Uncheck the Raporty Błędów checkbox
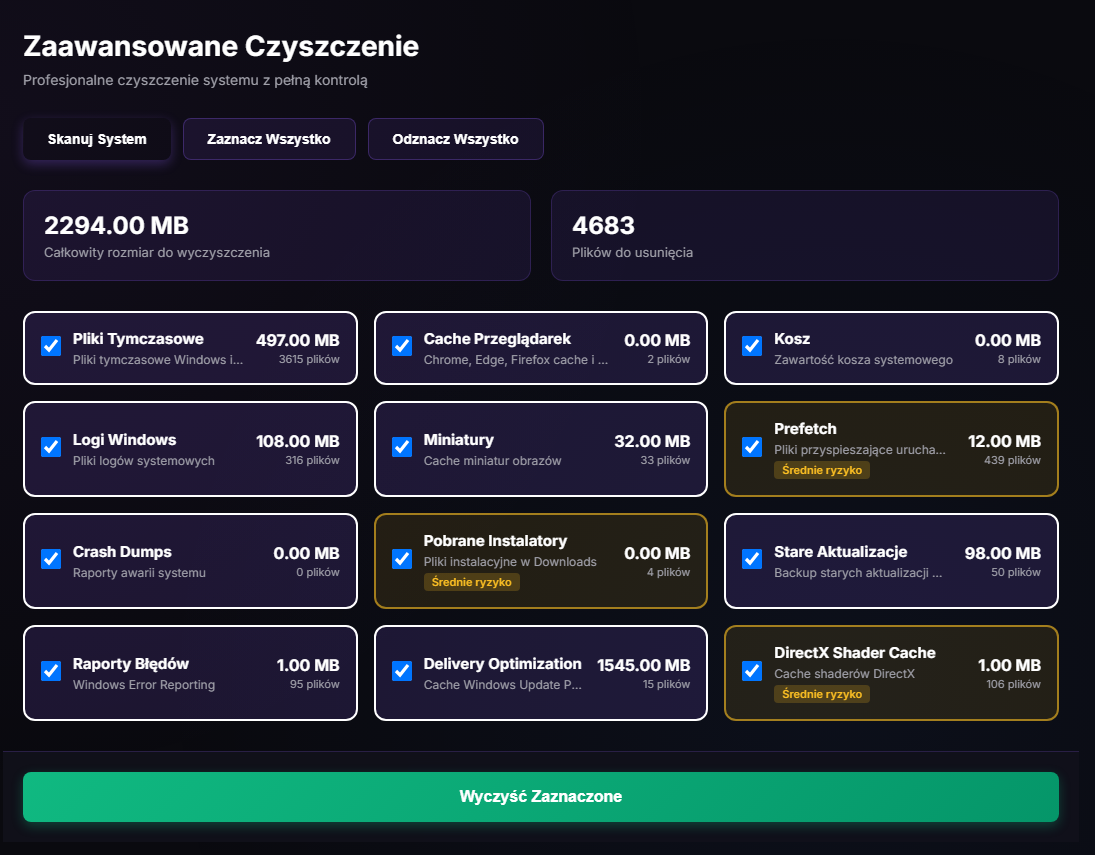This screenshot has height=855, width=1095. coord(51,671)
